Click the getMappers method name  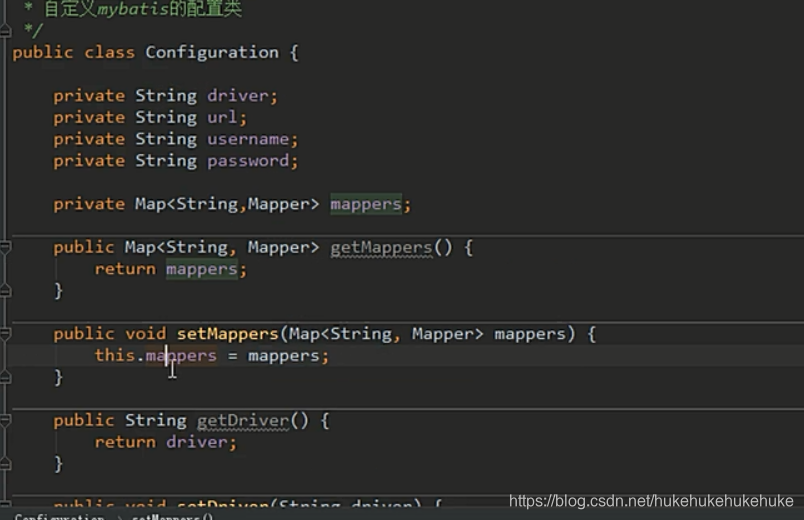[381, 248]
